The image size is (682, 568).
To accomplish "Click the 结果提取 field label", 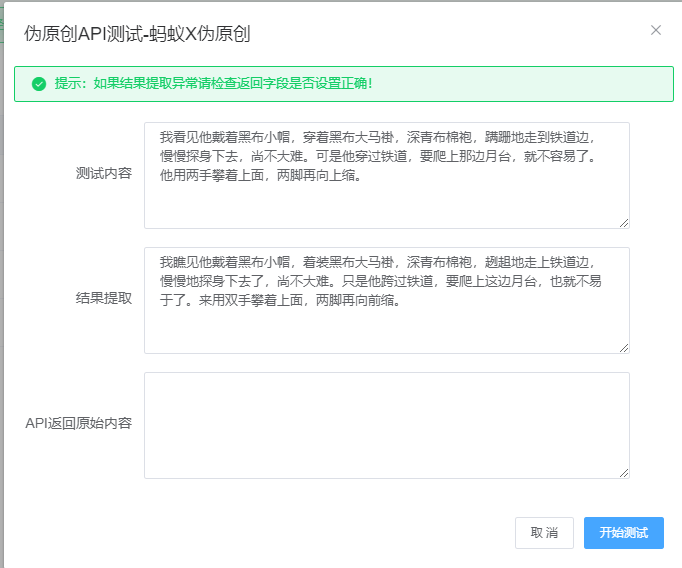I will click(103, 298).
